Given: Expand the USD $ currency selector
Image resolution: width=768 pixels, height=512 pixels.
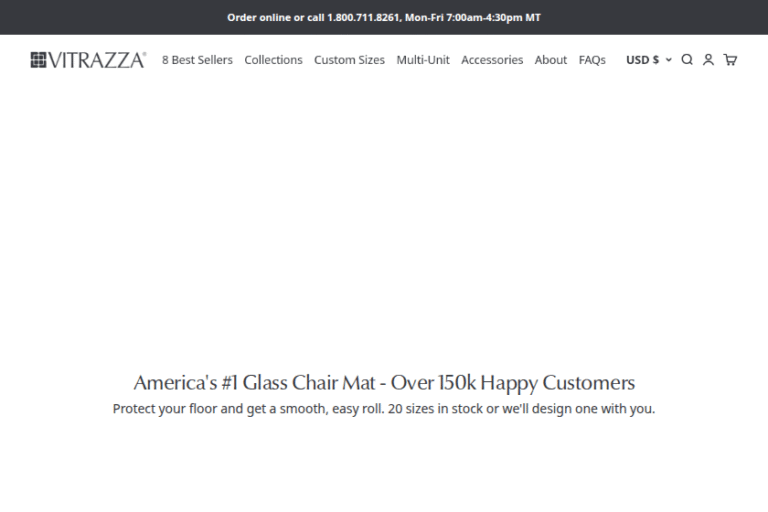Looking at the screenshot, I should tap(642, 60).
